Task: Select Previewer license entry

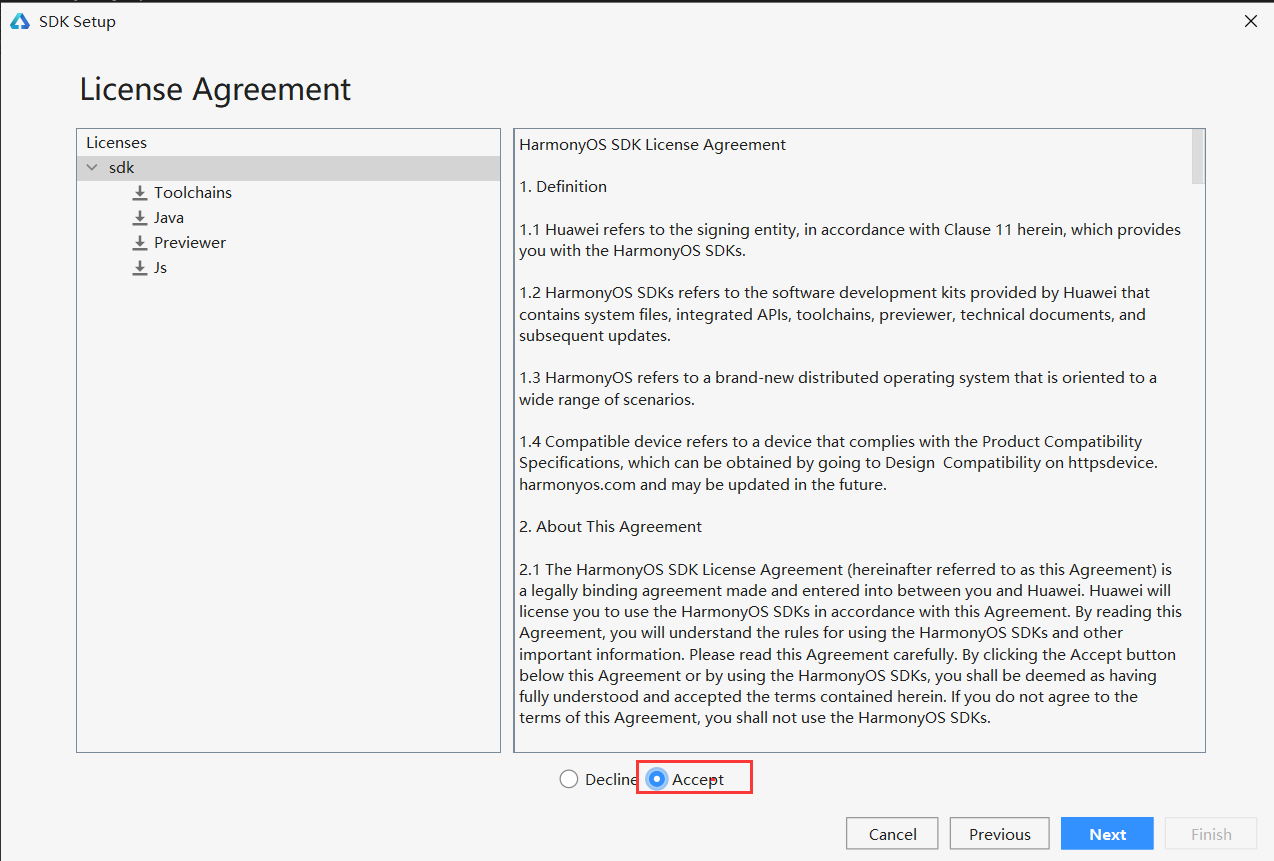Action: pos(190,242)
